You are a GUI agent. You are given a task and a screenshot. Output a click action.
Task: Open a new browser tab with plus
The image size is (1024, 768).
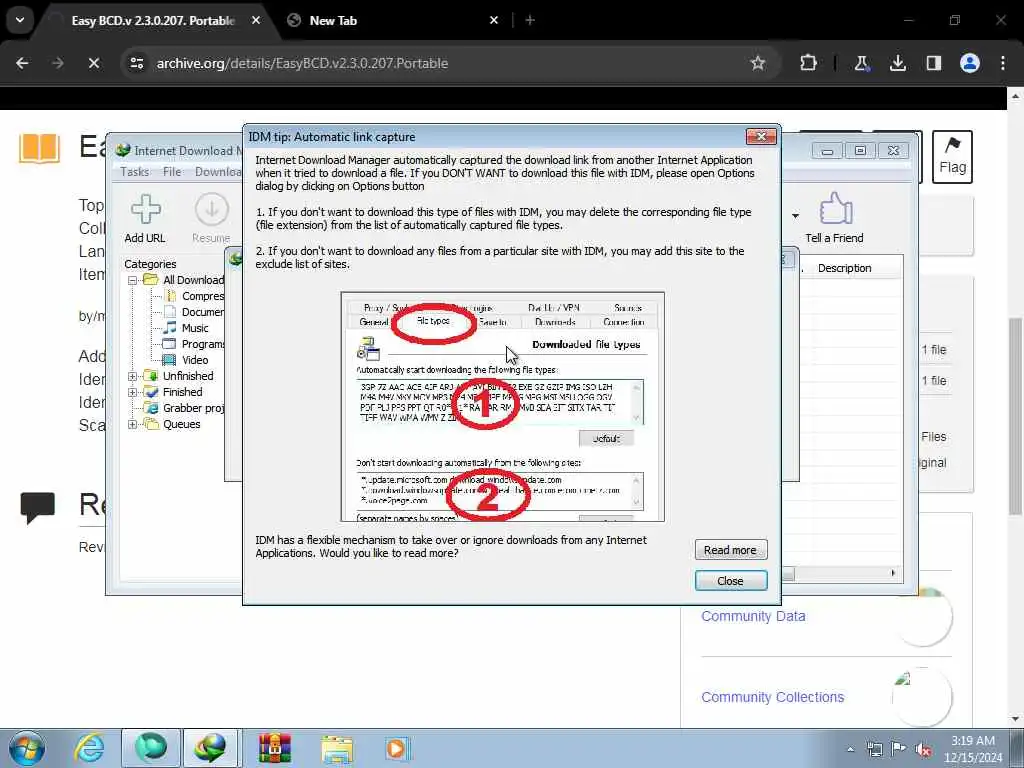(530, 20)
